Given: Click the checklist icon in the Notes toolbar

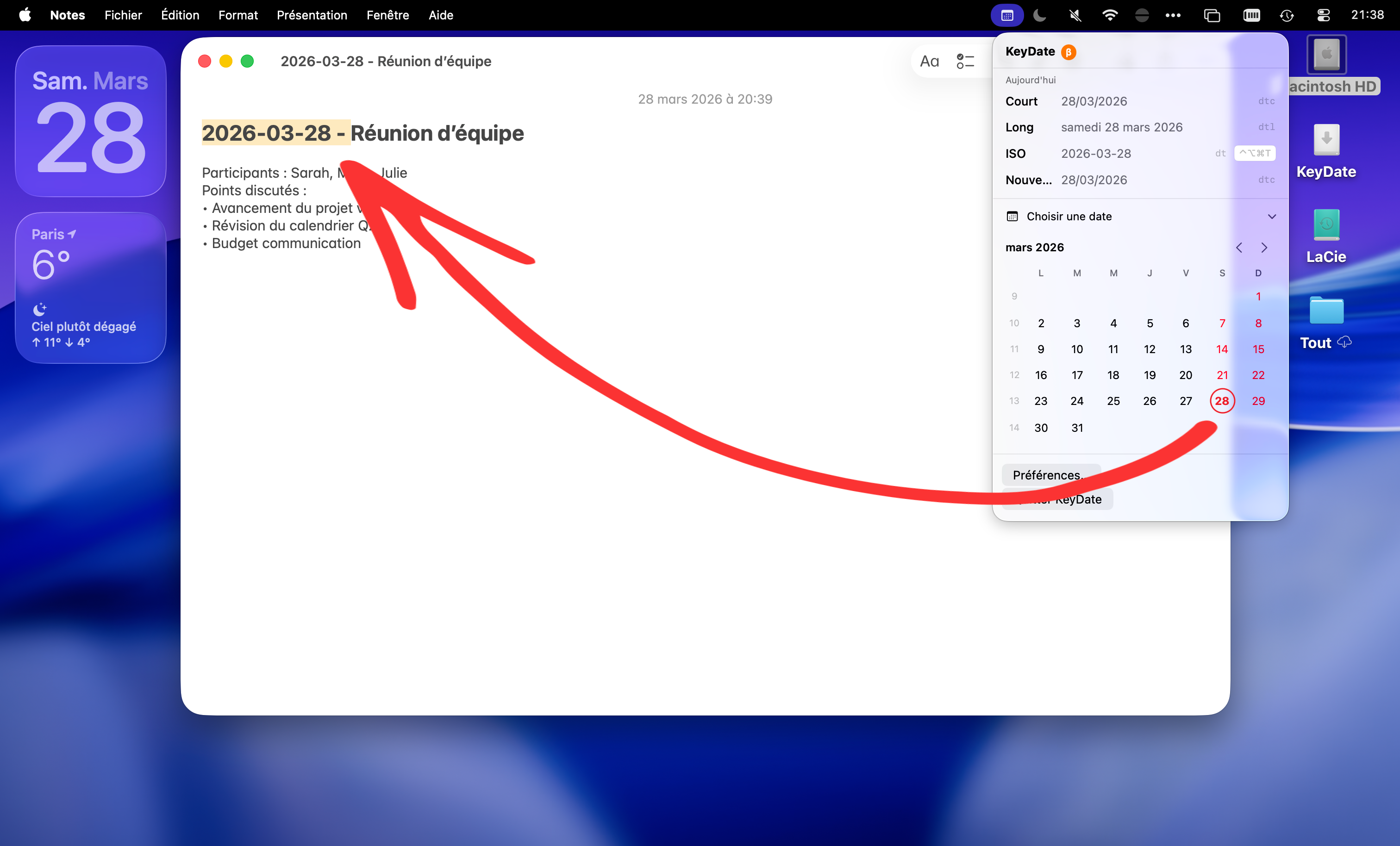Looking at the screenshot, I should [x=964, y=61].
